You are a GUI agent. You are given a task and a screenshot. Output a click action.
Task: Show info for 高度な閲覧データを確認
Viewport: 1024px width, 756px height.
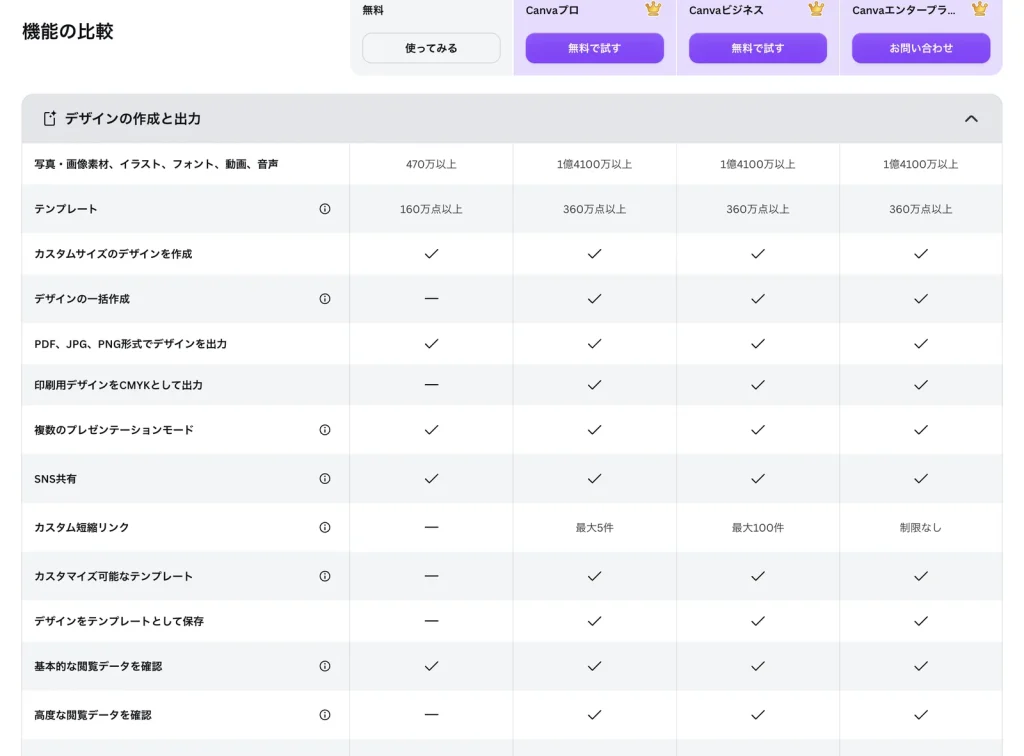point(325,715)
